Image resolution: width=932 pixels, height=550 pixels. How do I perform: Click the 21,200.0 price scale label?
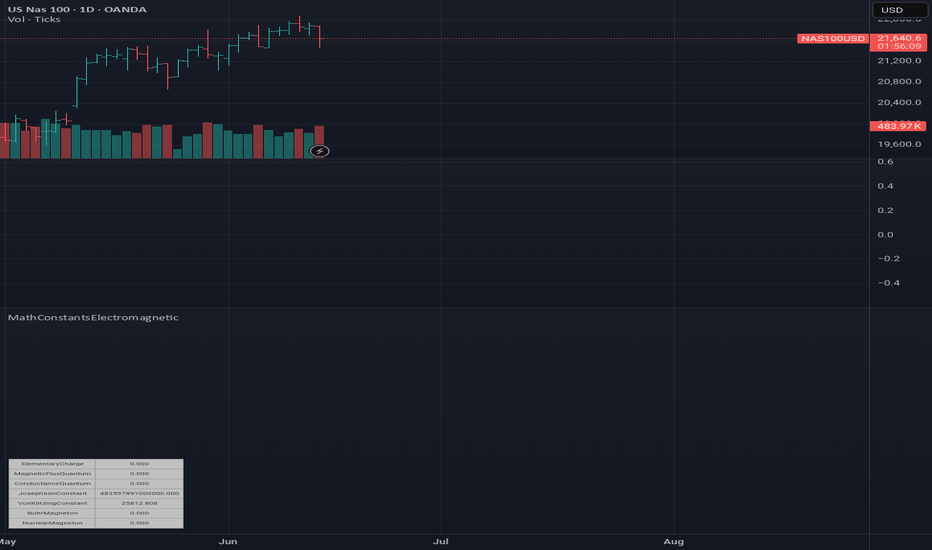[899, 61]
